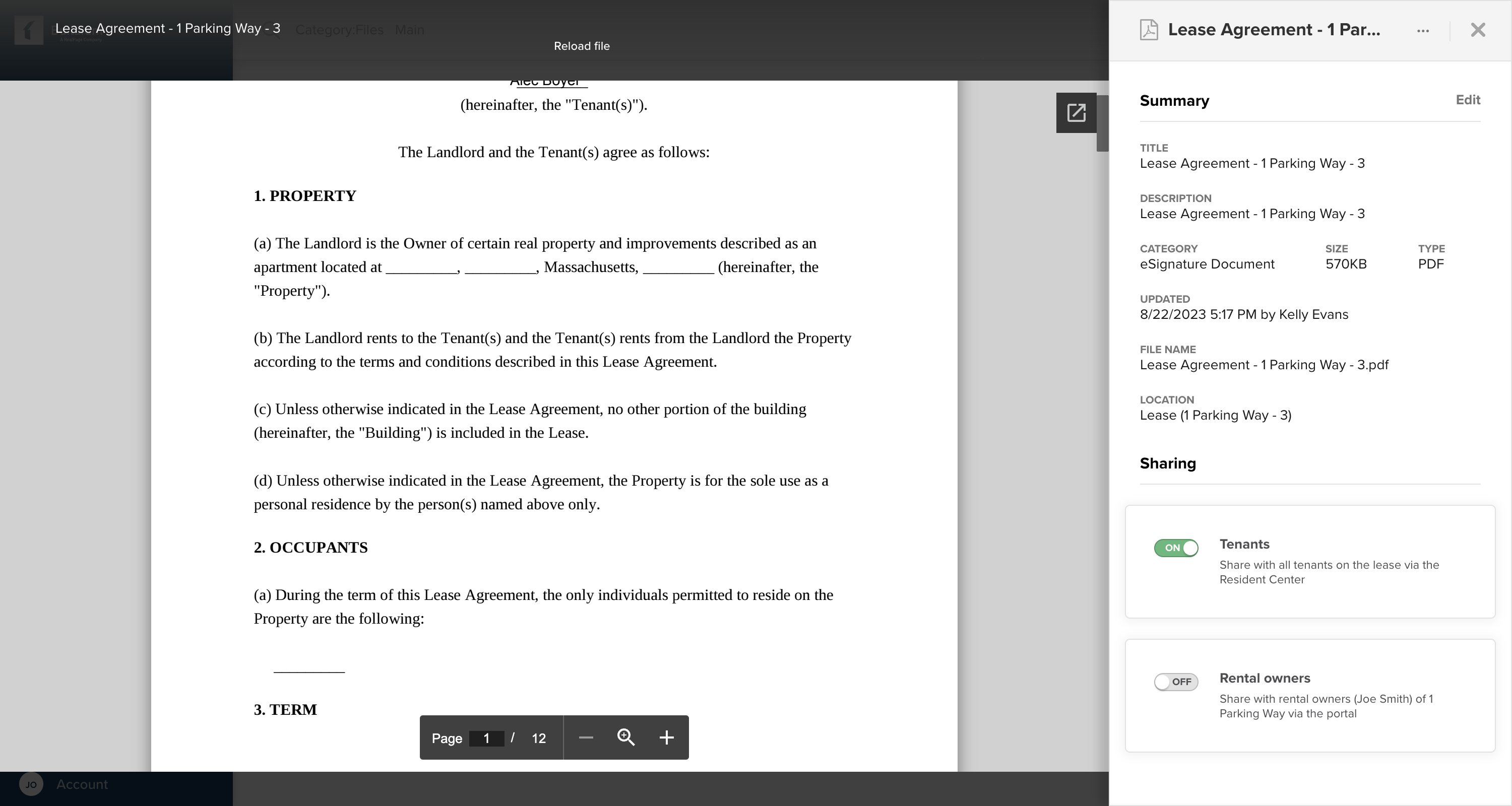
Task: Click Reload file
Action: click(x=581, y=46)
